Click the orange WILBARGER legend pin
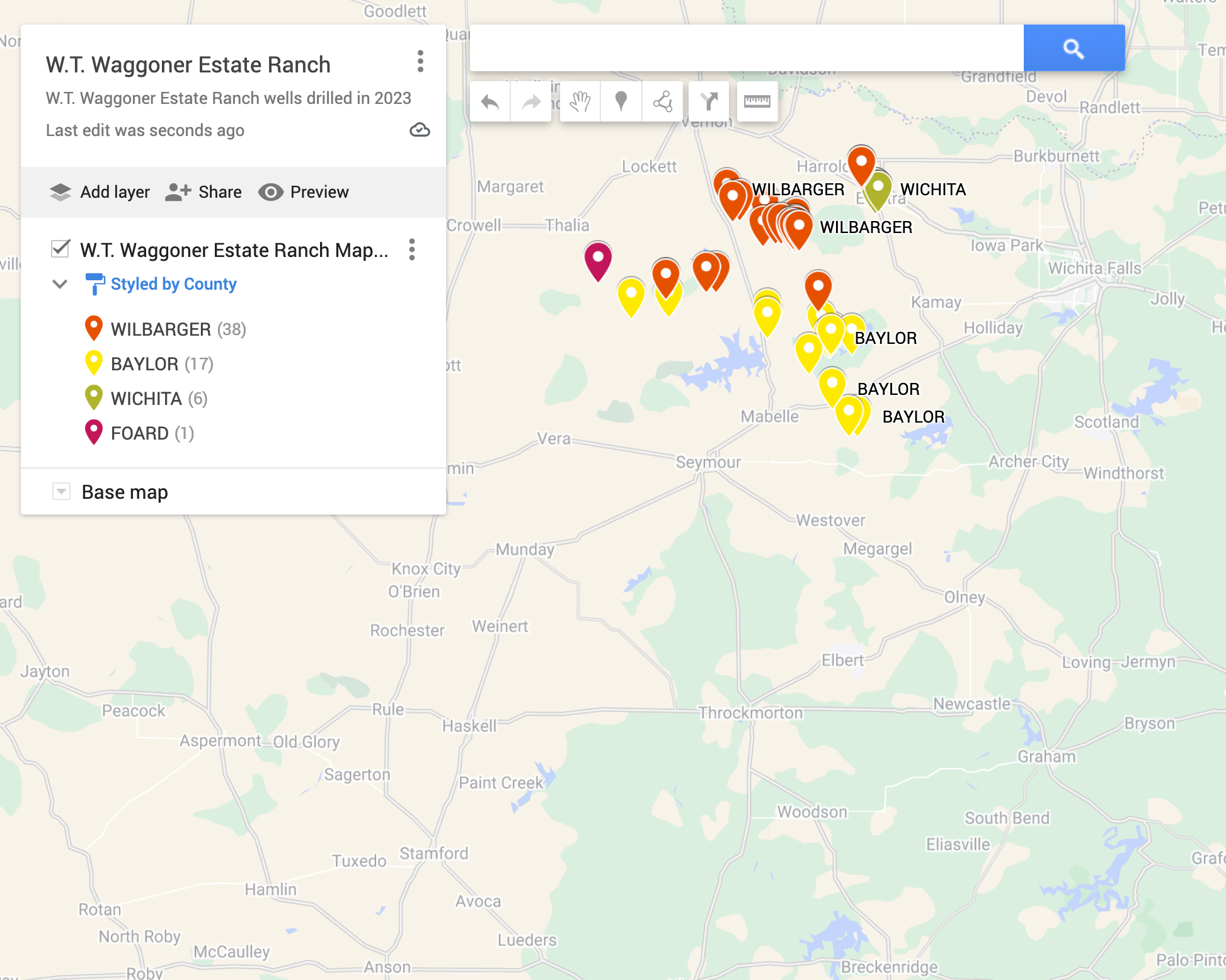Image resolution: width=1226 pixels, height=980 pixels. pyautogui.click(x=94, y=328)
